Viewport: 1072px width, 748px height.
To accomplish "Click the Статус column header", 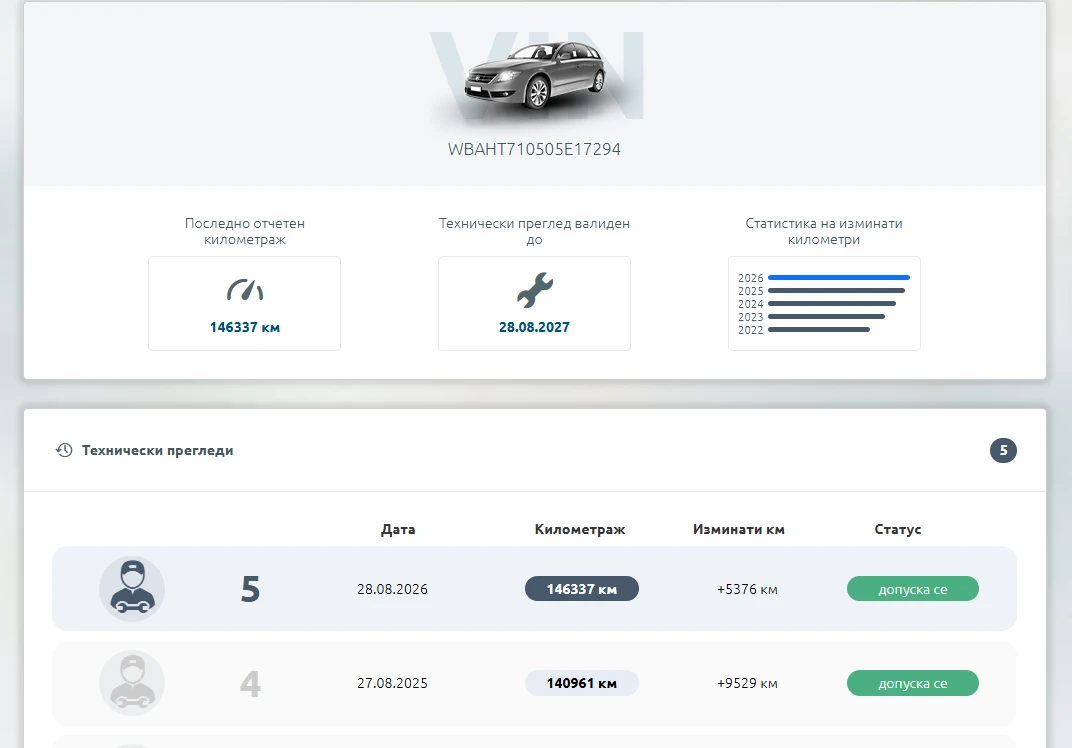I will pos(898,529).
